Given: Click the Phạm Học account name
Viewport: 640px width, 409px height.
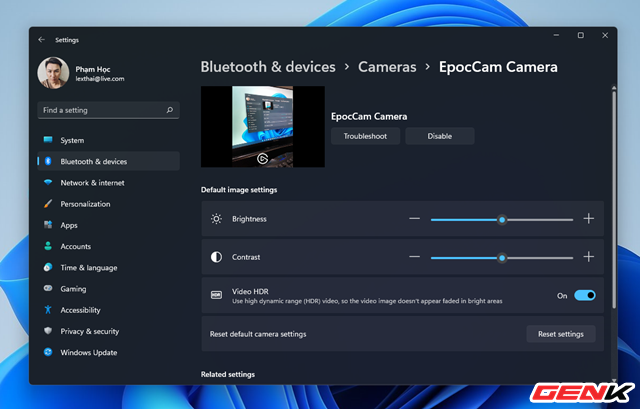Looking at the screenshot, I should point(93,69).
